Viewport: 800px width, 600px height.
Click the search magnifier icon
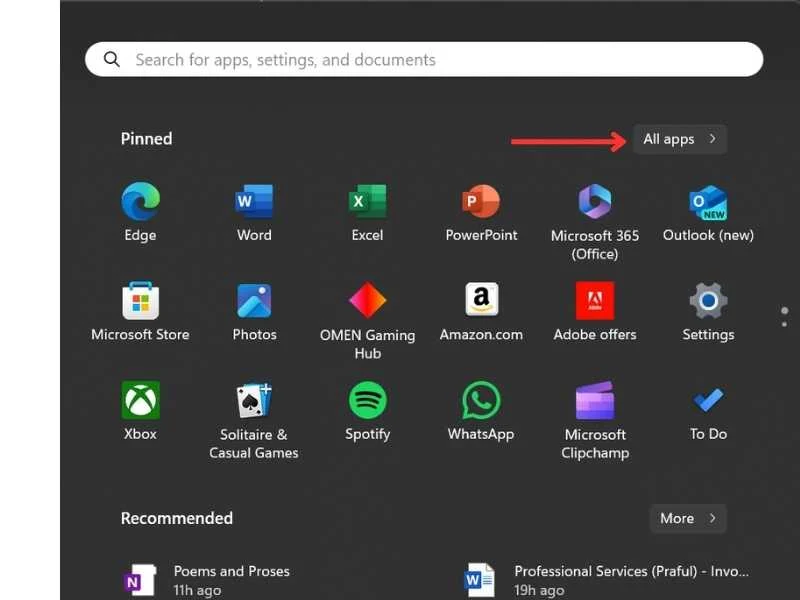click(x=112, y=59)
